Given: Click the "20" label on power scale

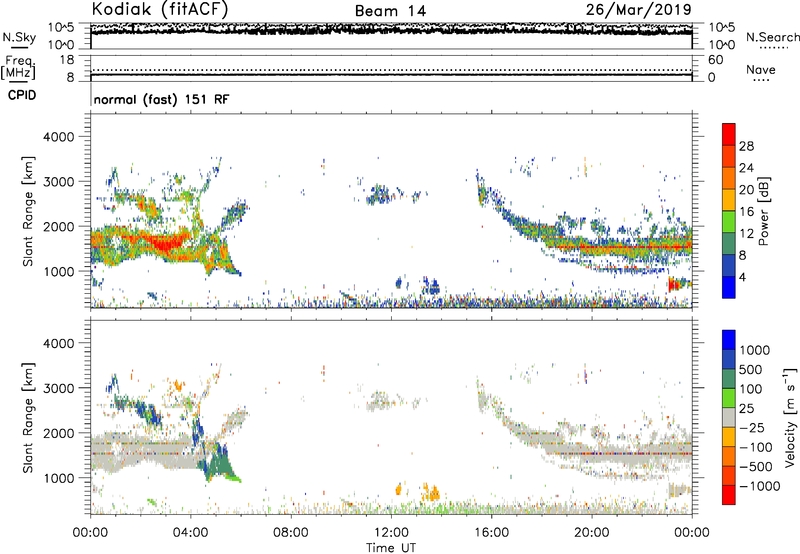Looking at the screenshot, I should 746,190.
